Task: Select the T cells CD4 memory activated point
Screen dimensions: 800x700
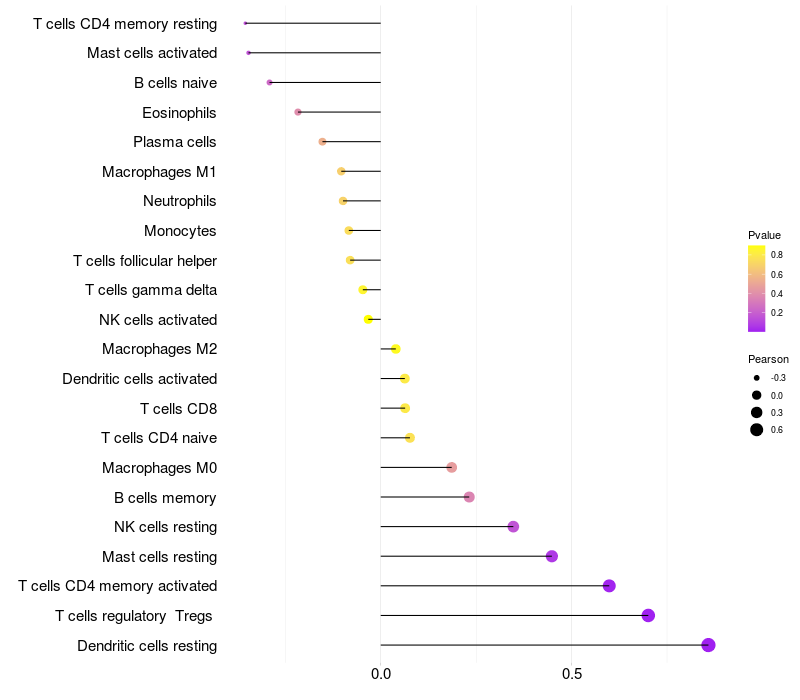Action: (x=609, y=586)
